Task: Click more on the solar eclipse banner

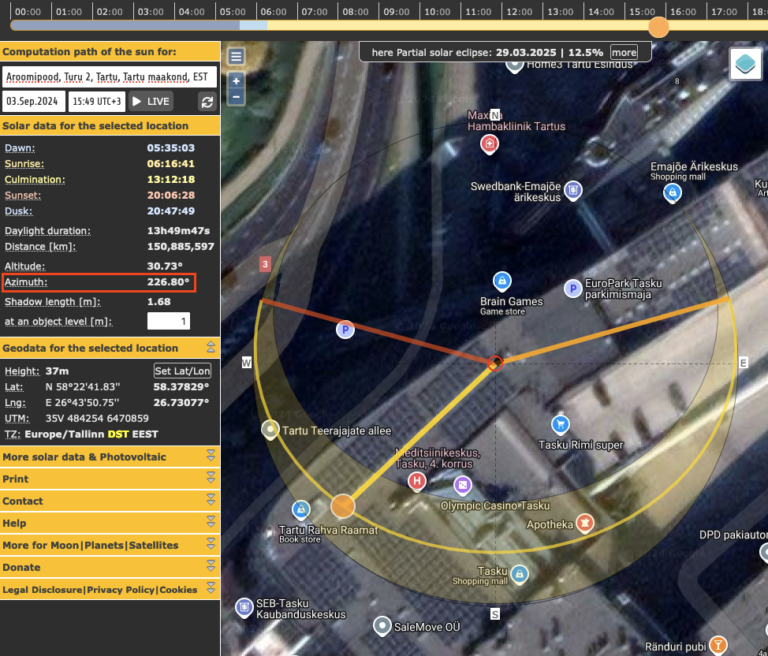Action: tap(624, 52)
